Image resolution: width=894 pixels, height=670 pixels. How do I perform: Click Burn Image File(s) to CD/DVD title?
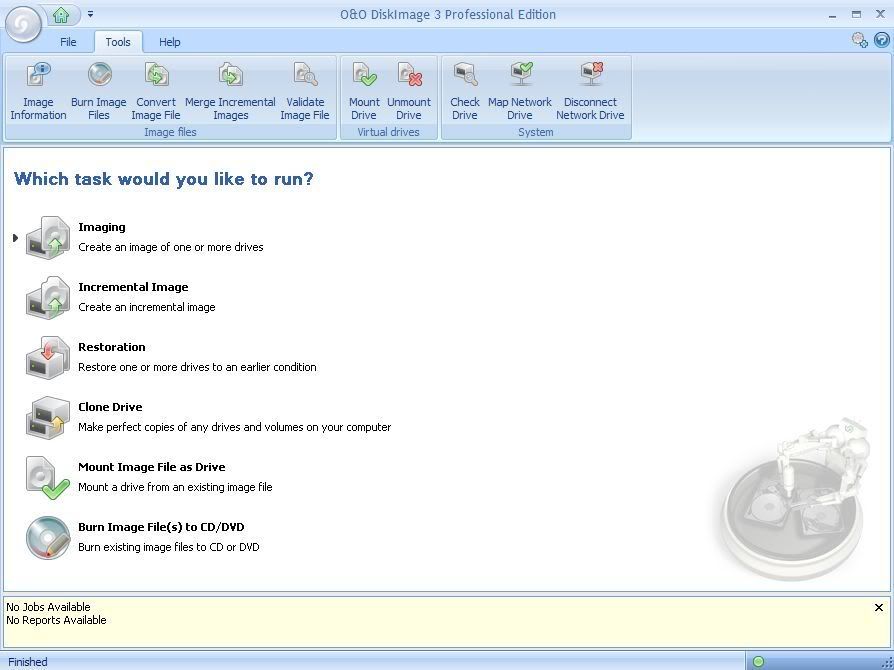tap(161, 527)
